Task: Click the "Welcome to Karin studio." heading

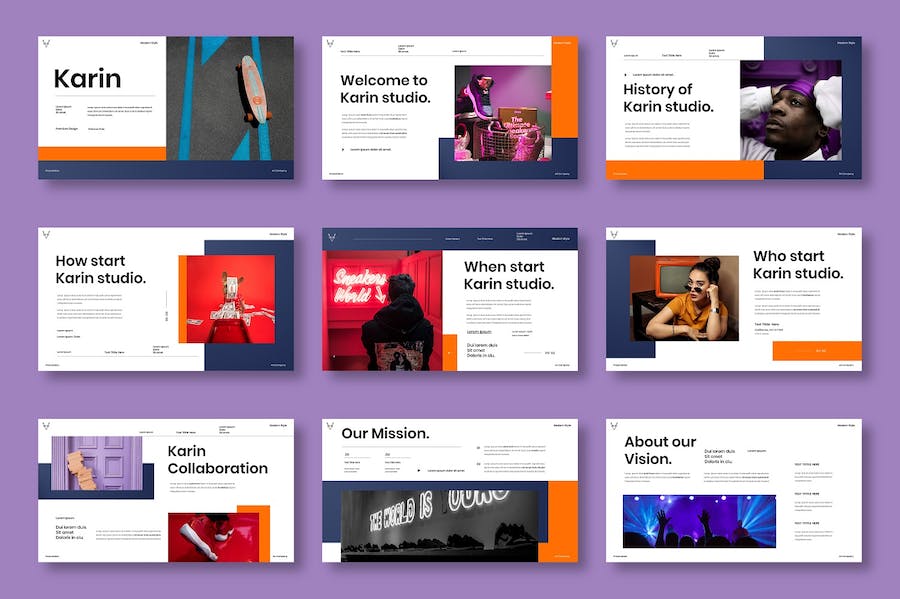Action: point(385,89)
